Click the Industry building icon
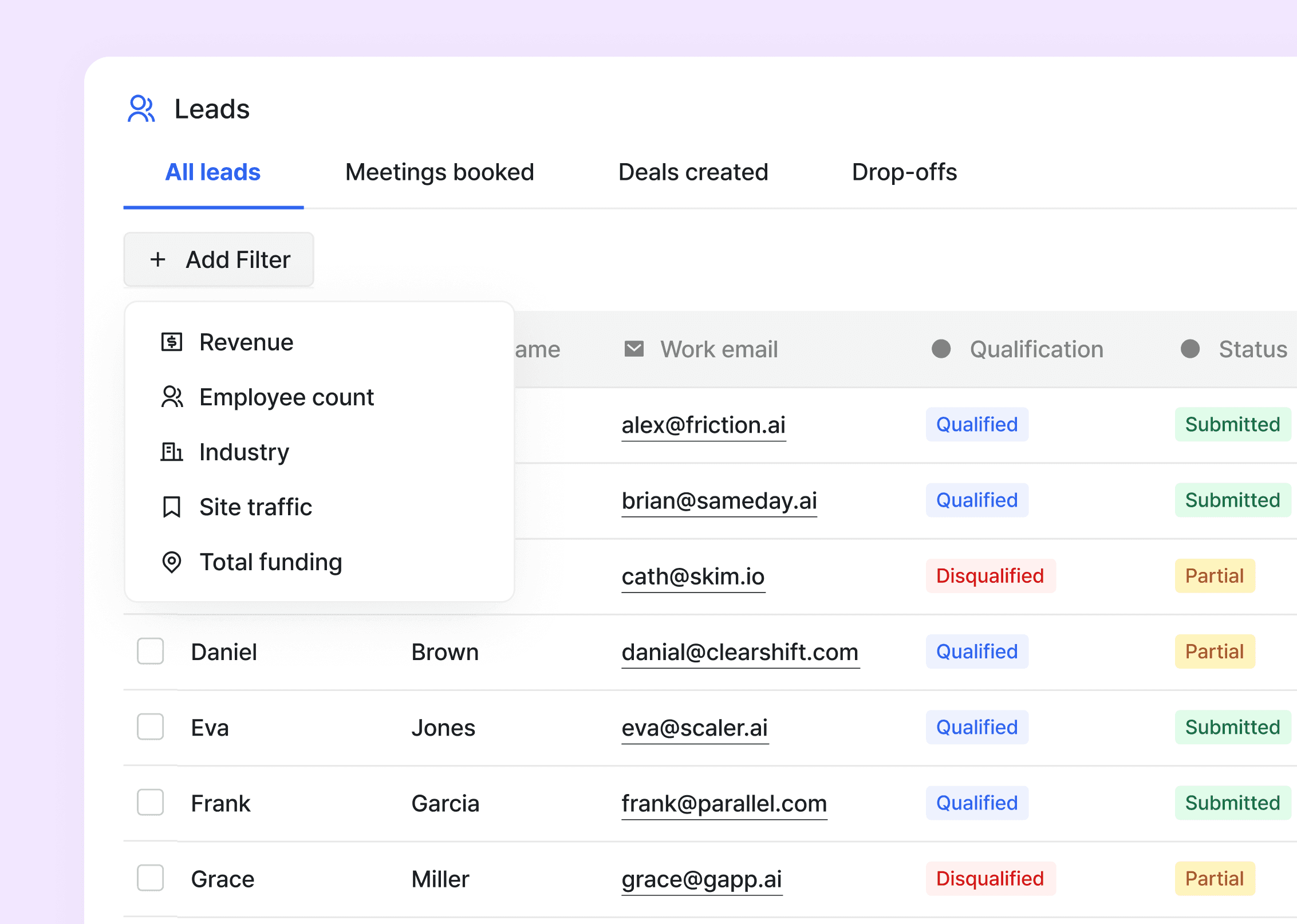The height and width of the screenshot is (924, 1297). coord(171,452)
